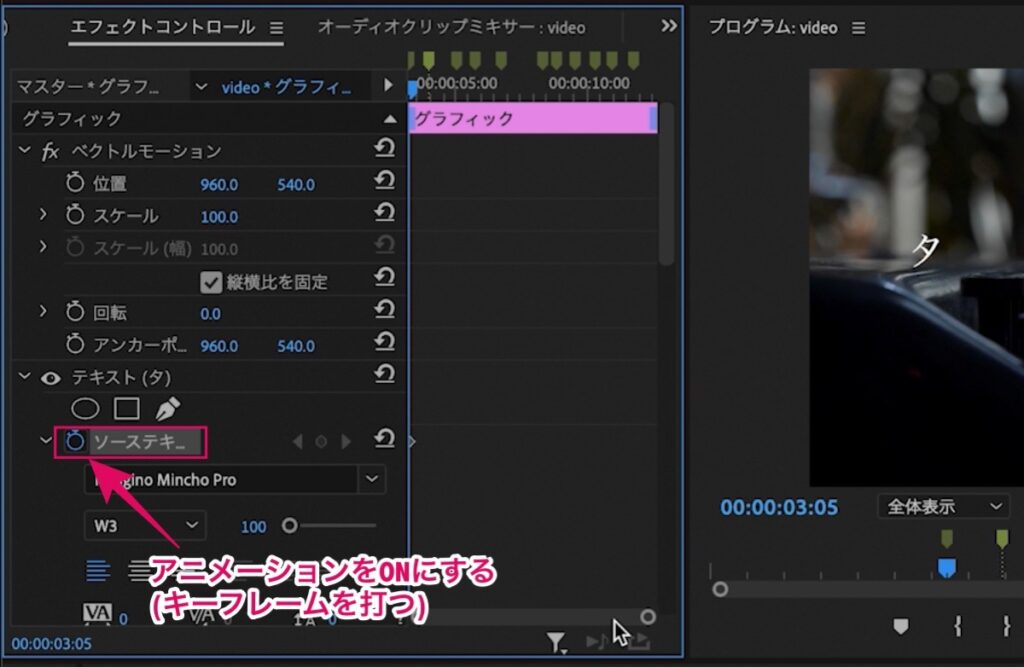
Task: Click the Program monitor zoom bar handle
Action: (720, 589)
